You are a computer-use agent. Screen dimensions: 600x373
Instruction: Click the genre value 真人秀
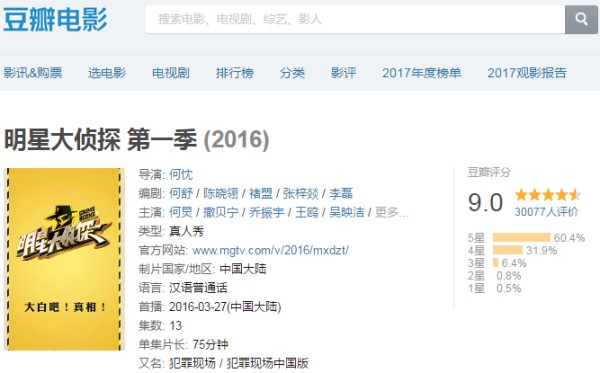(187, 231)
